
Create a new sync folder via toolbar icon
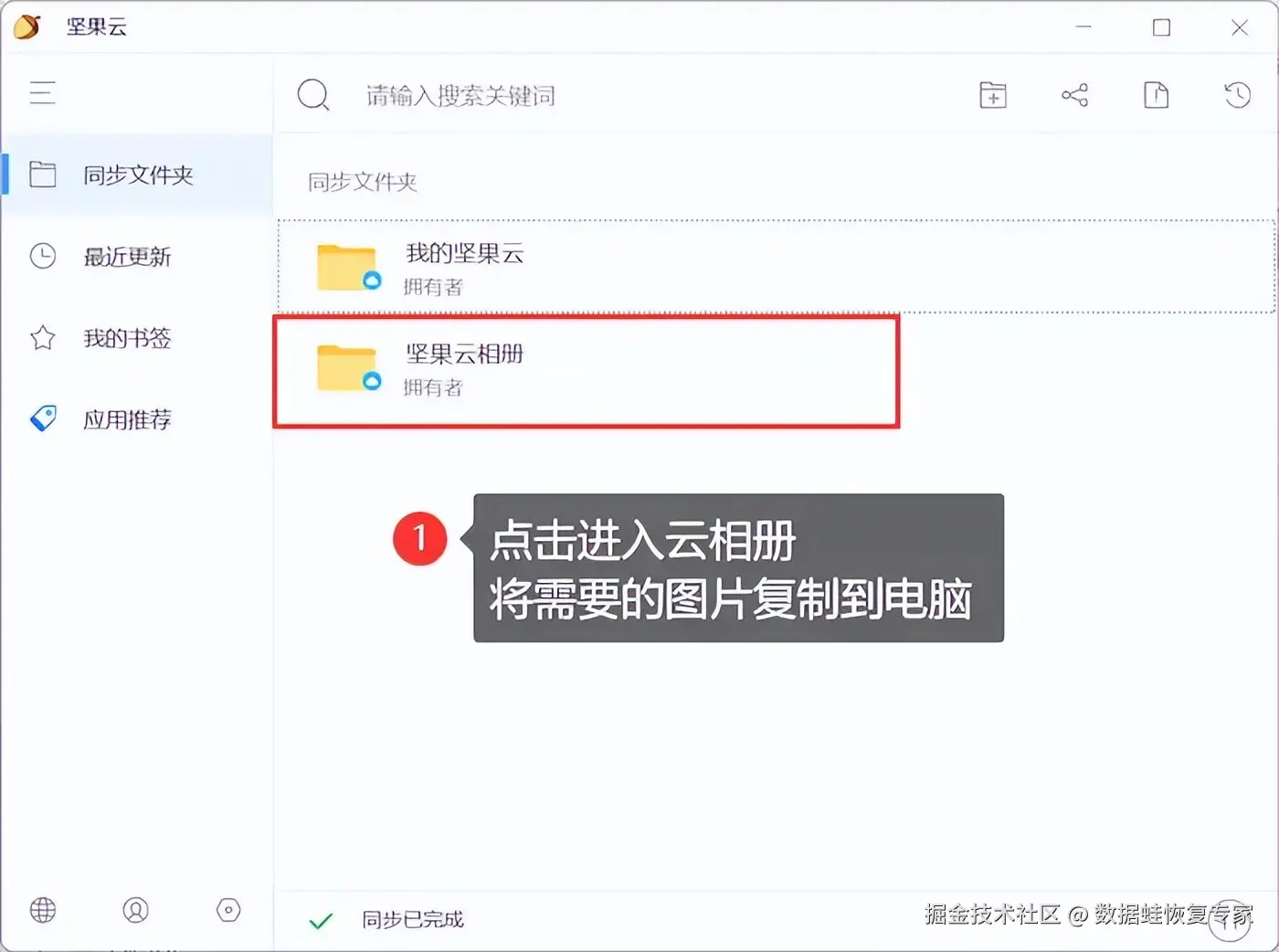coord(993,94)
